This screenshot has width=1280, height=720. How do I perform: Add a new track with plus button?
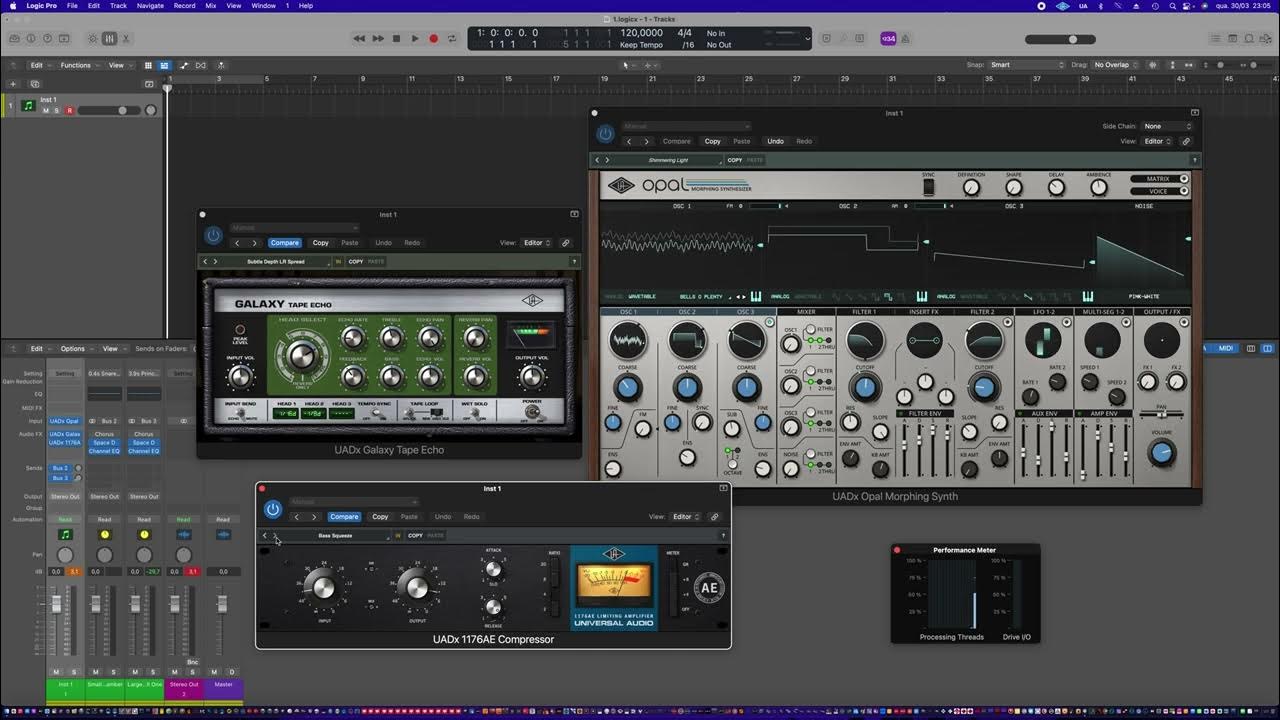13,84
